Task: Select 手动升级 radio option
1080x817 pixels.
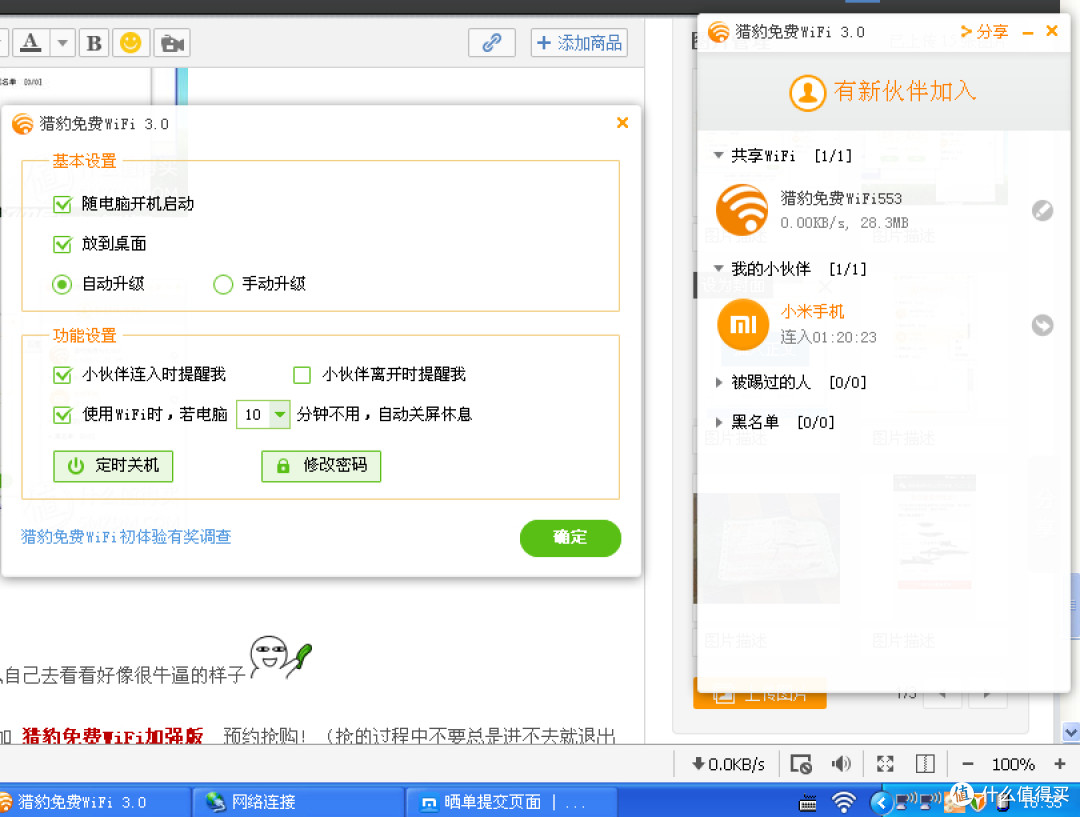Action: pos(223,284)
